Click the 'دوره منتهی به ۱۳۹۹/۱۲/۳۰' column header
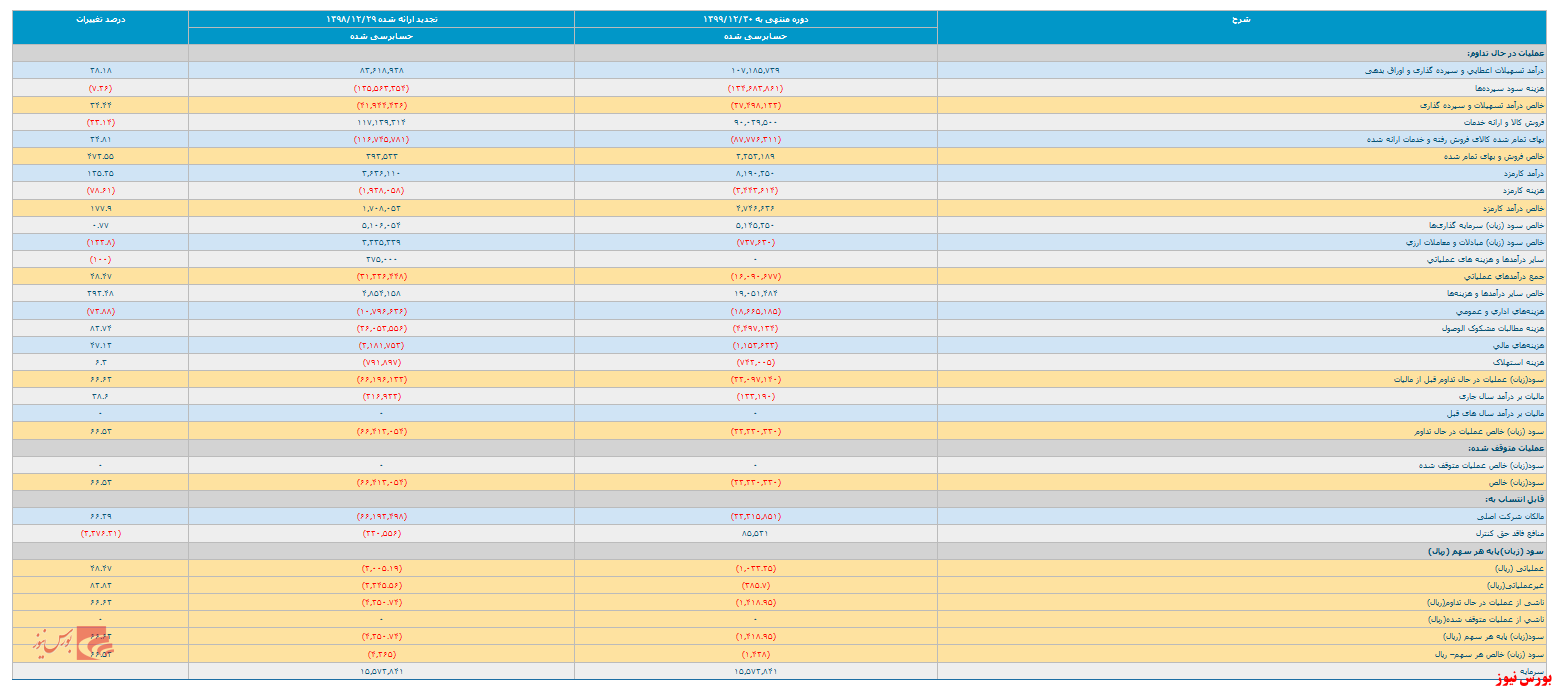The image size is (1555, 690). 756,19
